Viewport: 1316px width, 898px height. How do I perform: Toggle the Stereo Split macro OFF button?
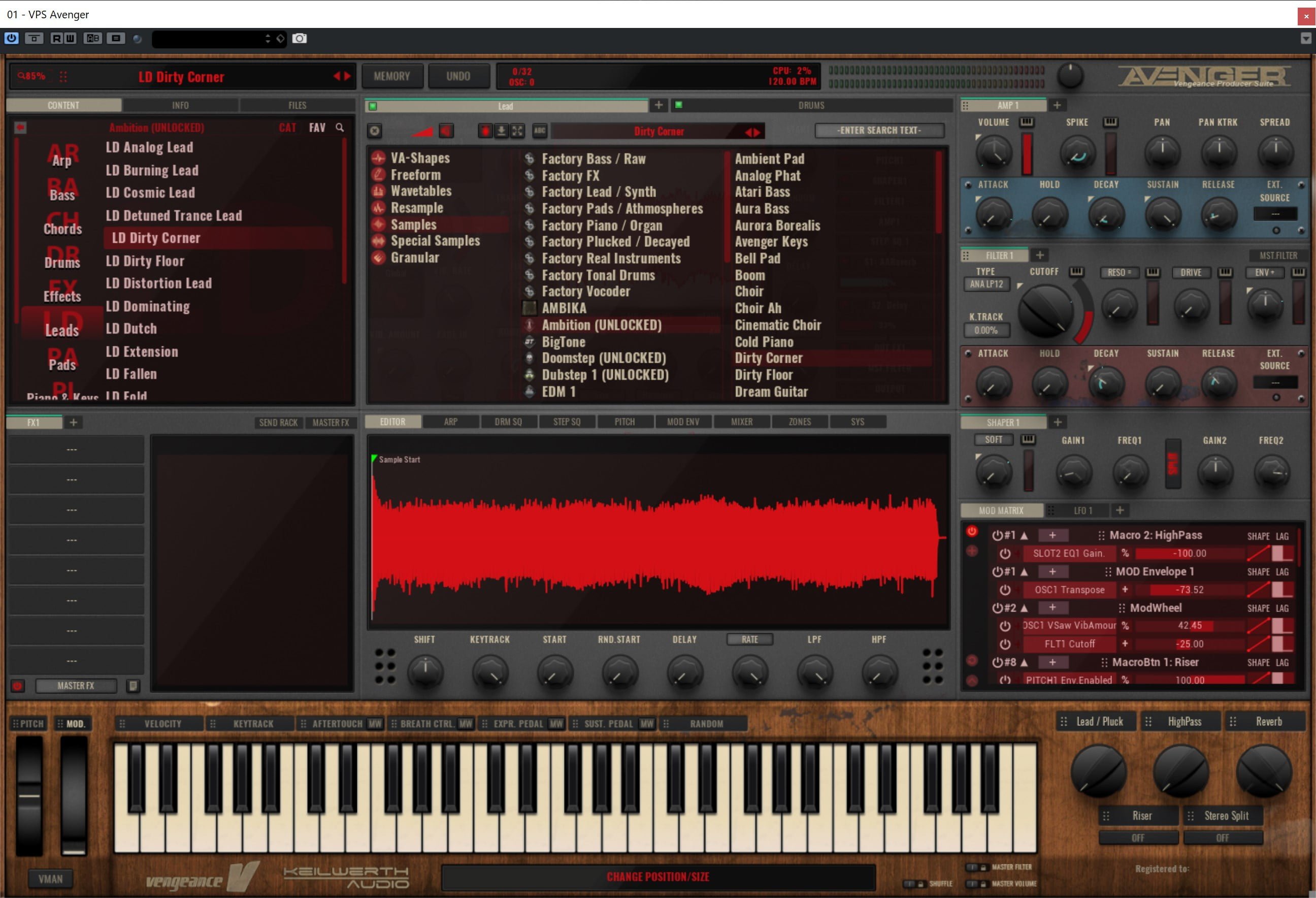point(1223,838)
